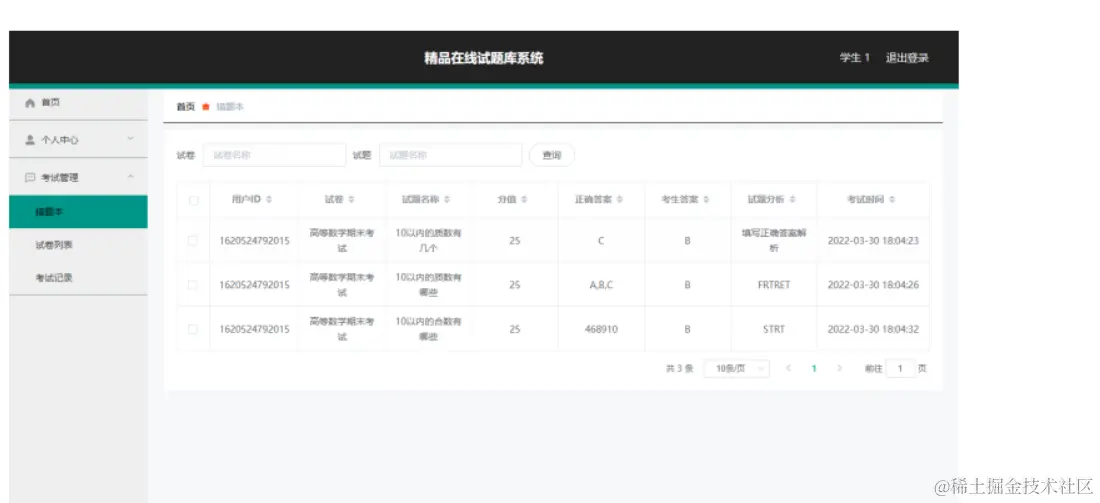Screen dimensions: 1100x503
Task: Click the correct answer cell A,B,C
Action: pyautogui.click(x=601, y=285)
